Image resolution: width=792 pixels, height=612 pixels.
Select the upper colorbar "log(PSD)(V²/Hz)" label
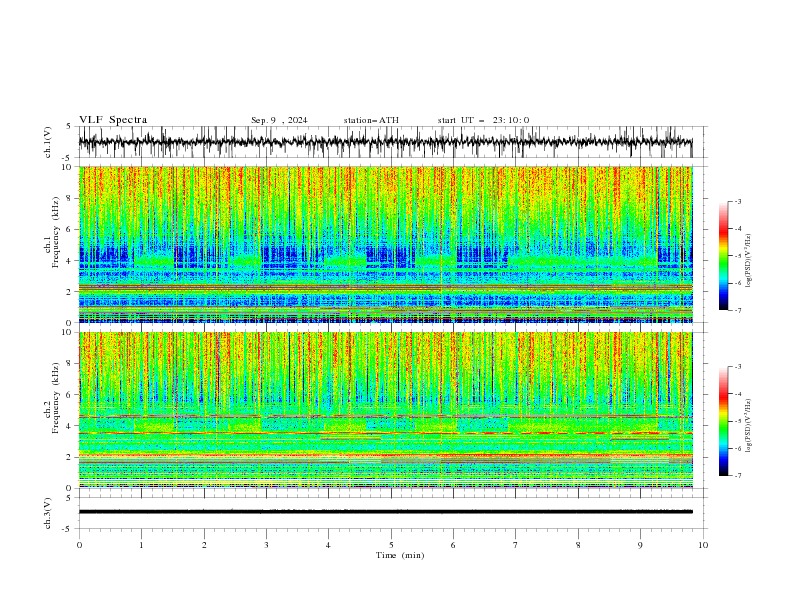point(748,261)
